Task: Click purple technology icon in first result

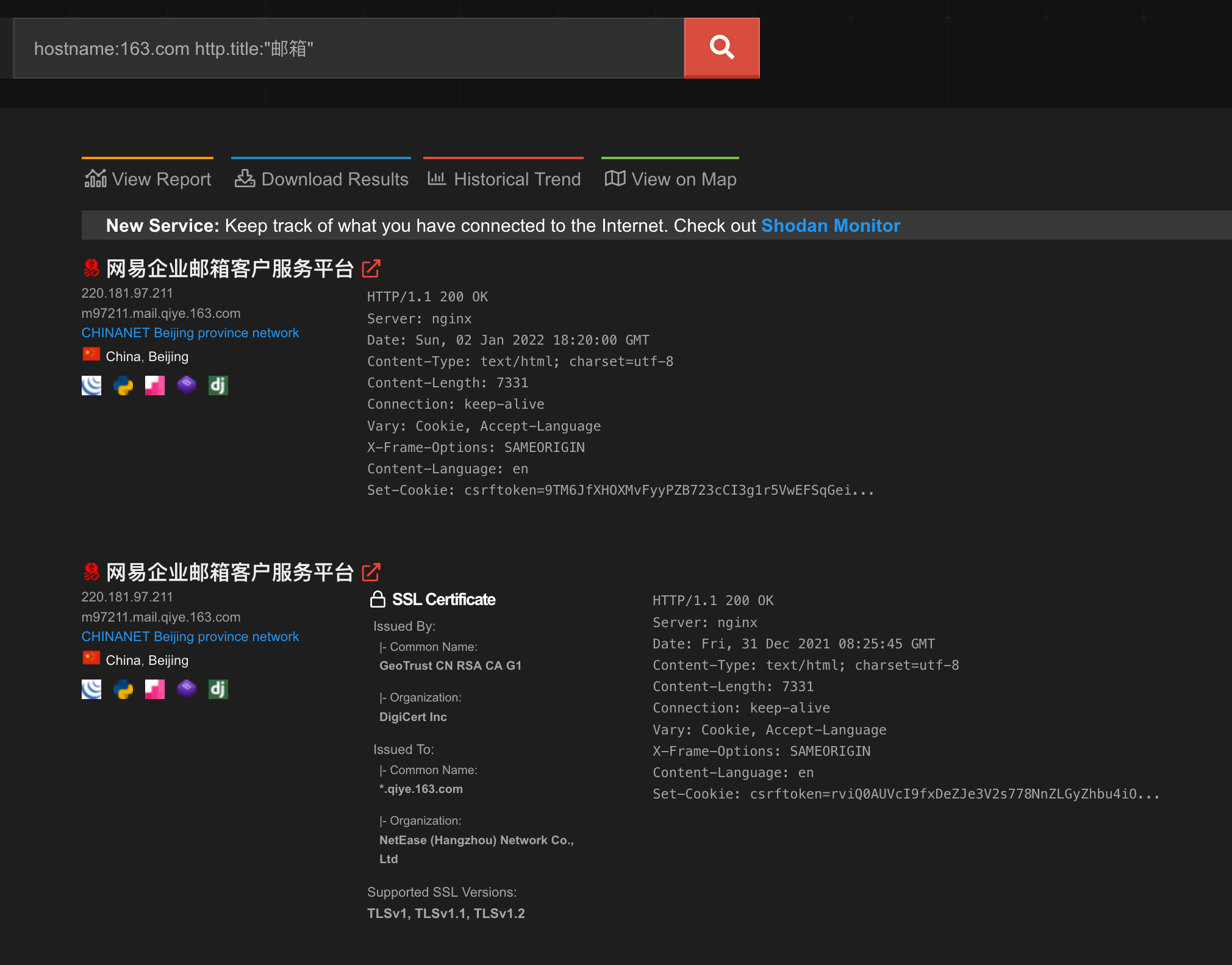Action: pos(187,384)
